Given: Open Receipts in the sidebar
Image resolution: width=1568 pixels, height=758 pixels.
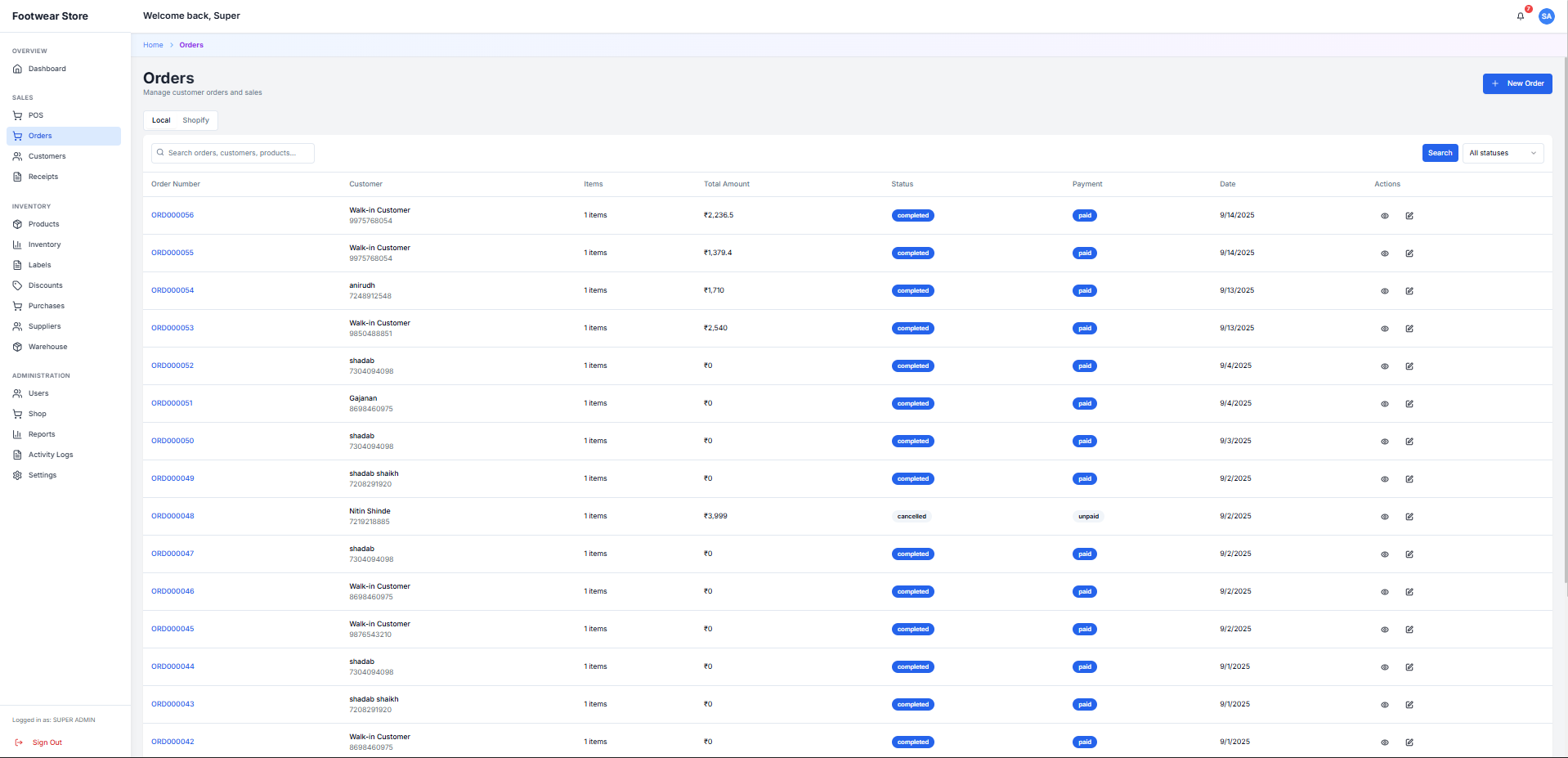Looking at the screenshot, I should click(x=64, y=177).
